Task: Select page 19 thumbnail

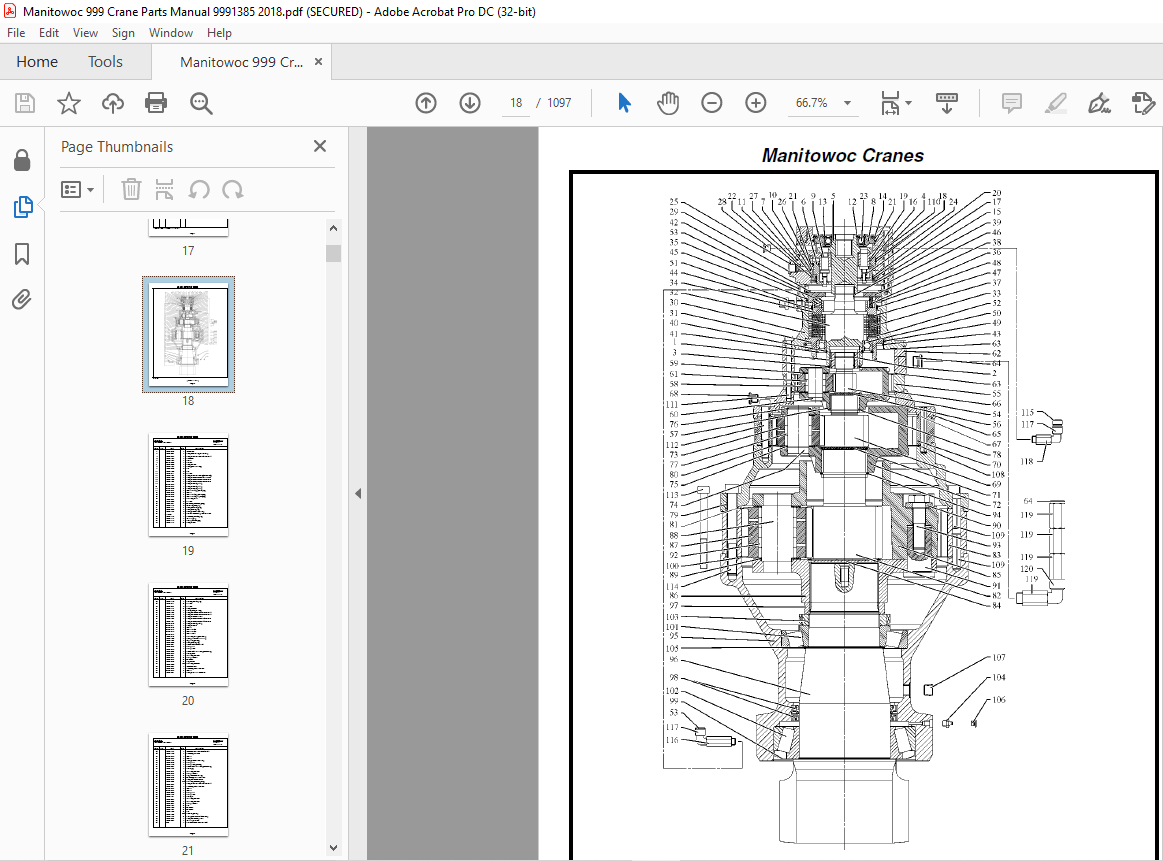Action: [x=188, y=485]
